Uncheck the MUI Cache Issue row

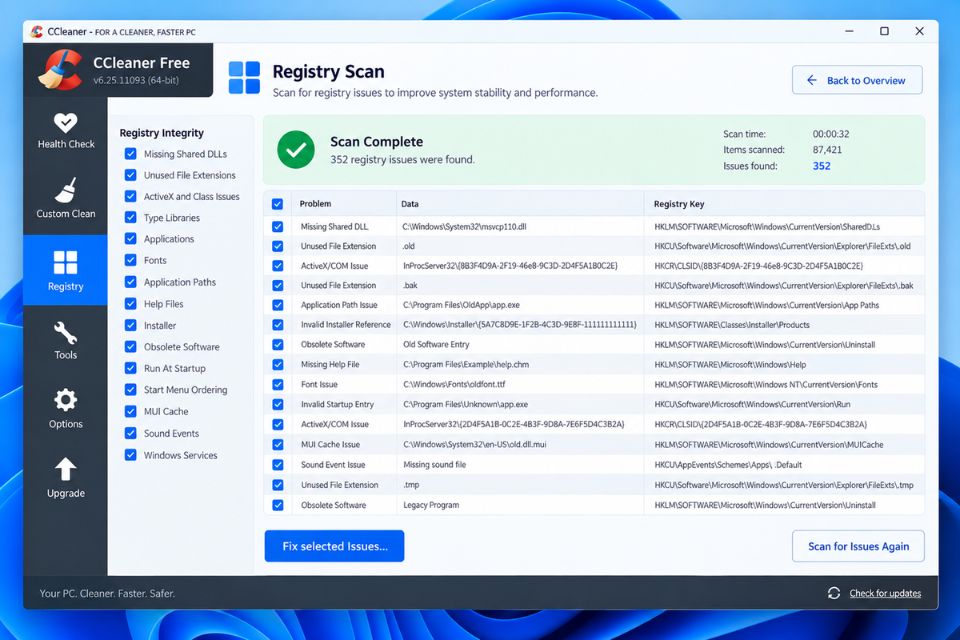[277, 445]
